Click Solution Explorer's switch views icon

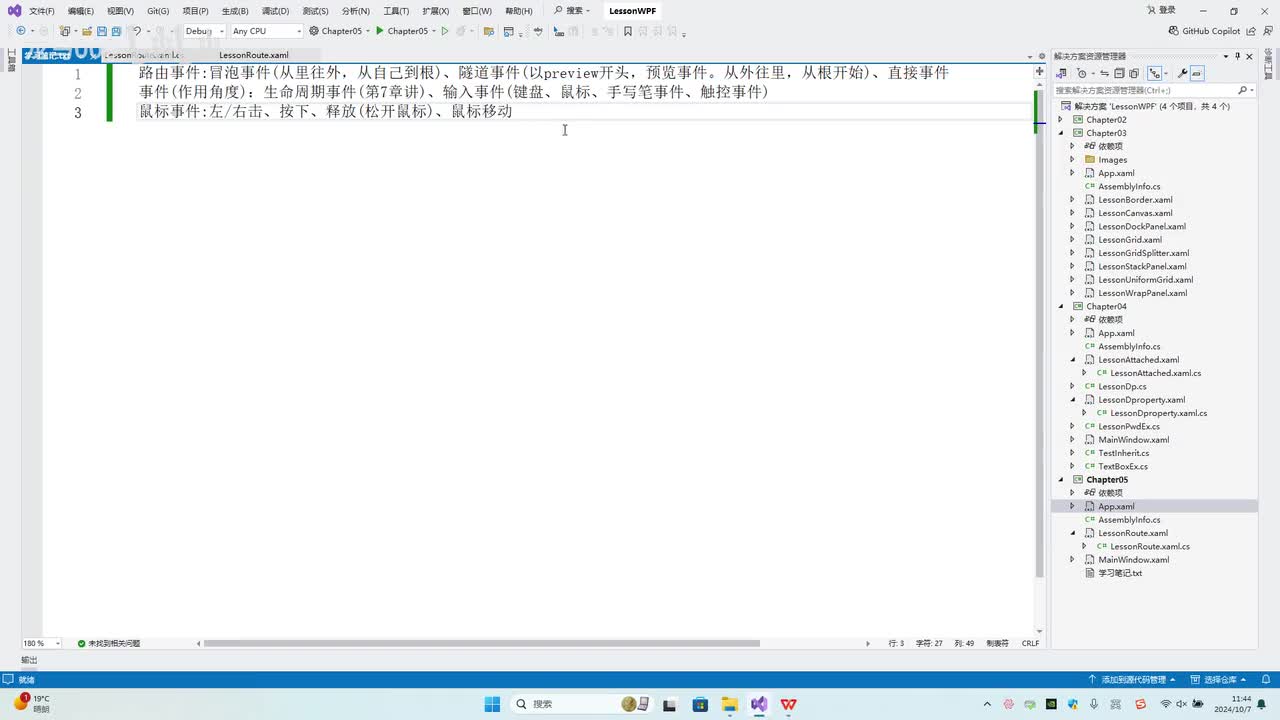pyautogui.click(x=1062, y=73)
